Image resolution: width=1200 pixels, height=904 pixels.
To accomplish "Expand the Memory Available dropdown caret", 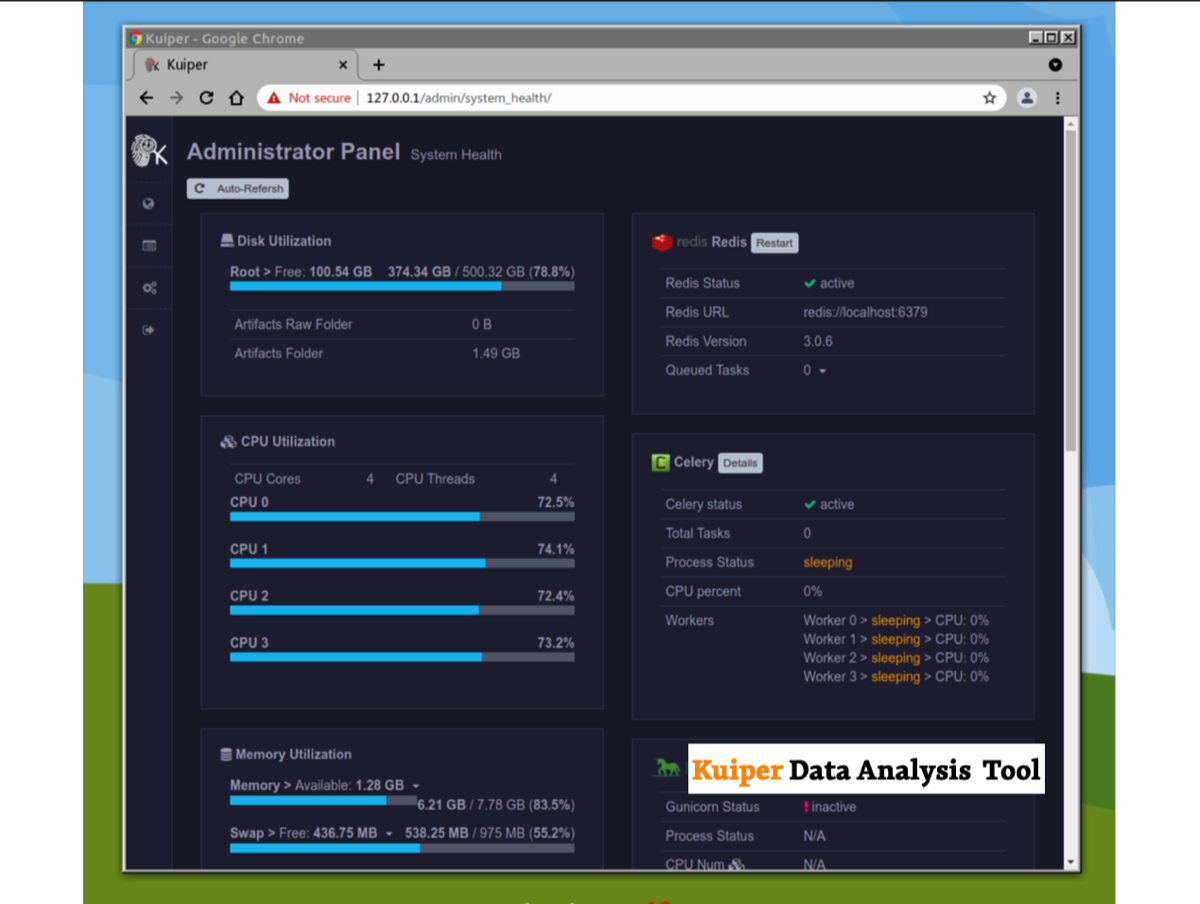I will click(416, 786).
